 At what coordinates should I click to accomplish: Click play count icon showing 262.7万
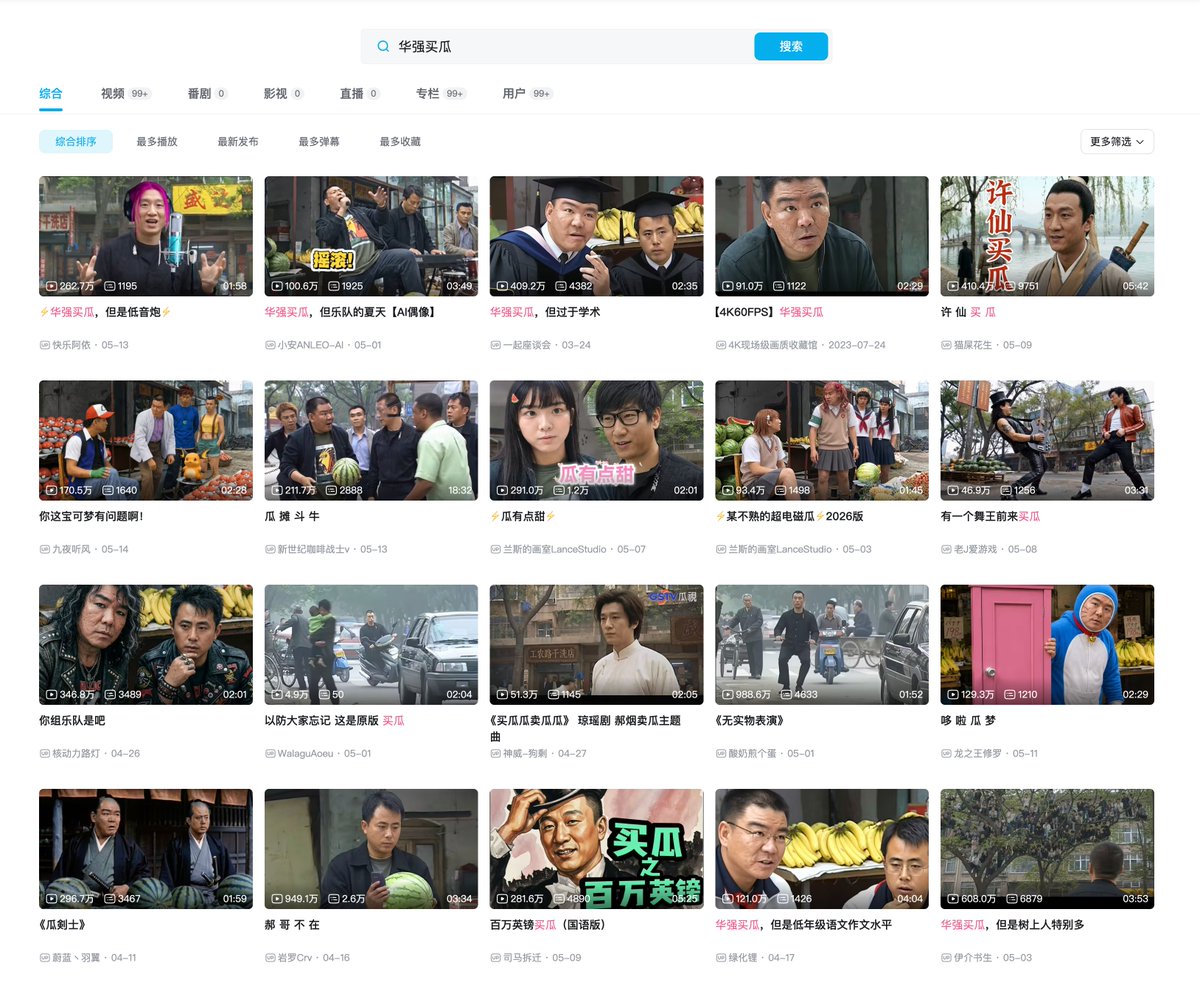click(52, 286)
